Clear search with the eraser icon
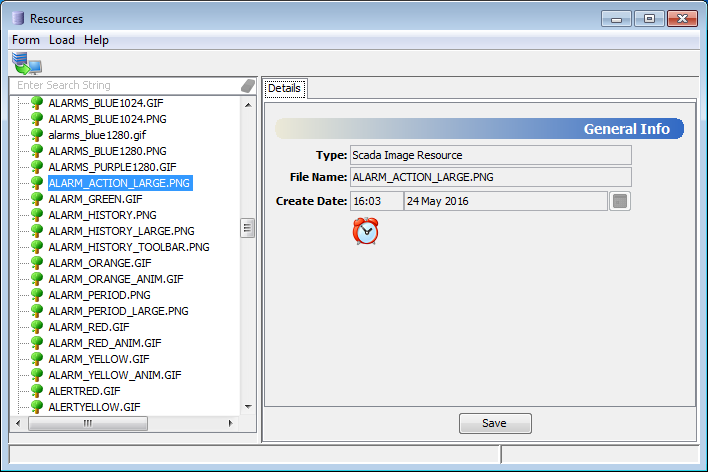708x472 pixels. (x=247, y=85)
